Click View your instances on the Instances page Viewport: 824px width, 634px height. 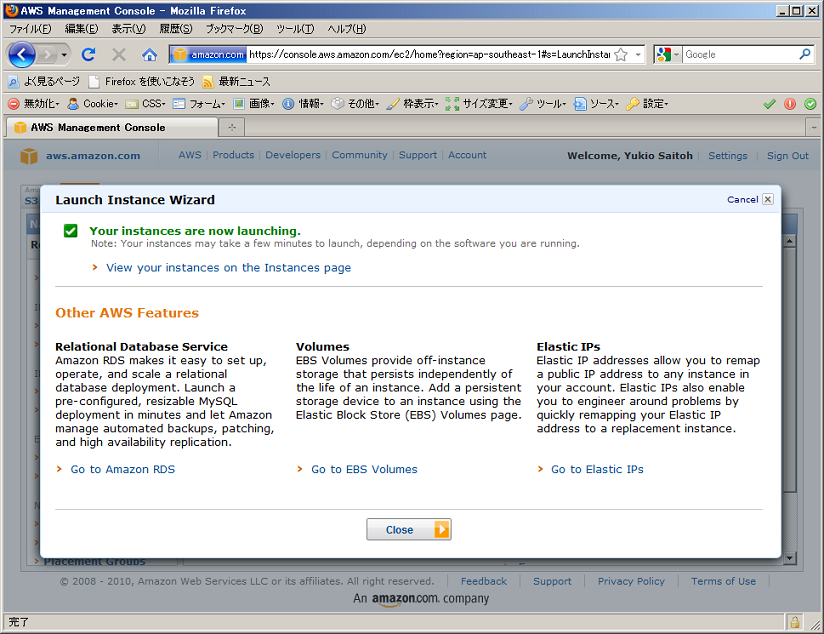click(x=228, y=268)
